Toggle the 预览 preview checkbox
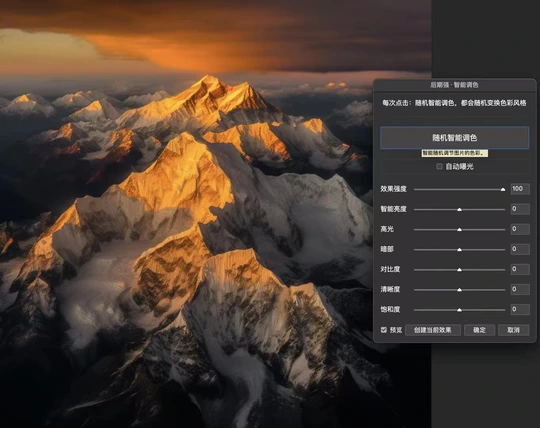 point(384,330)
